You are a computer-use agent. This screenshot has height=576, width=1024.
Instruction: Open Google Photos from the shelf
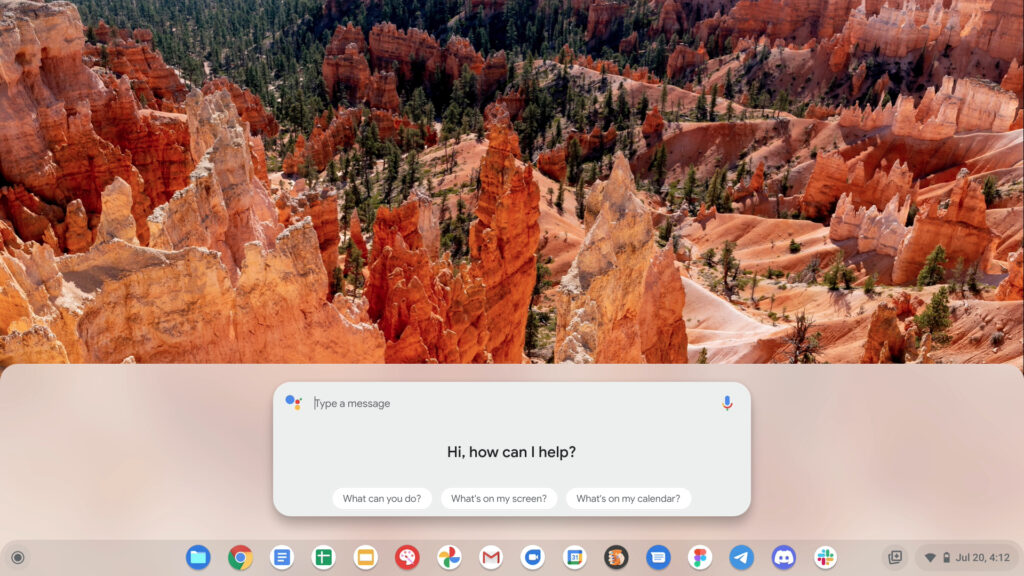coord(449,557)
